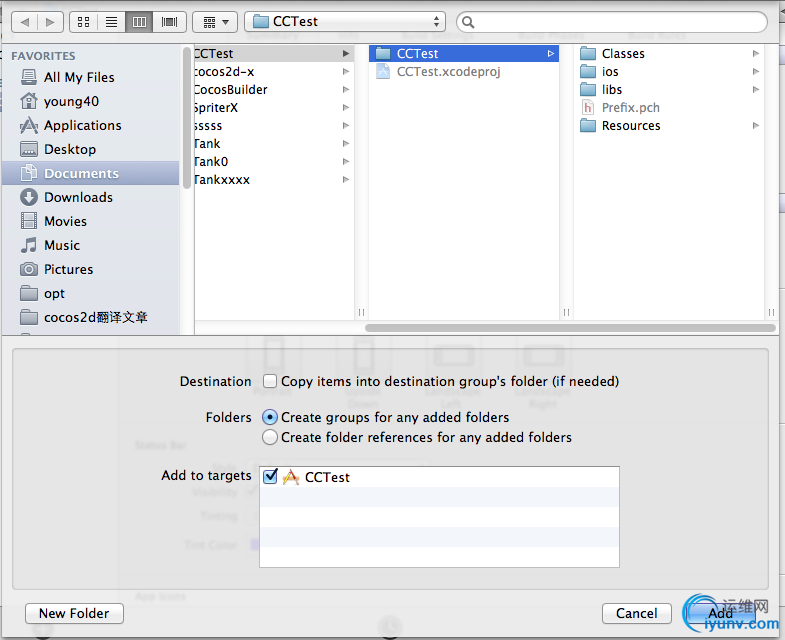This screenshot has width=785, height=640.
Task: Select Create groups for any added folders
Action: click(270, 417)
